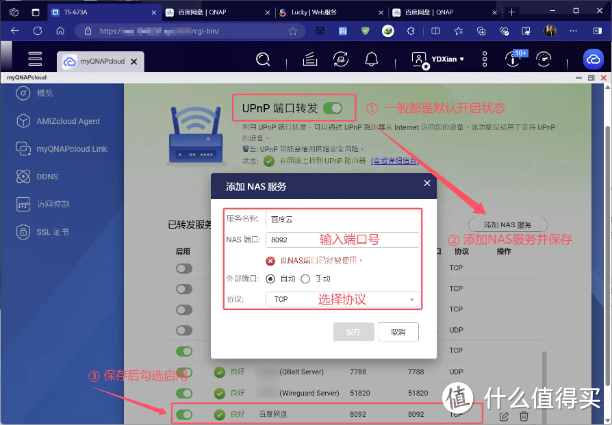612x425 pixels.
Task: Click the 添加 NAS 服务 button
Action: click(x=508, y=225)
